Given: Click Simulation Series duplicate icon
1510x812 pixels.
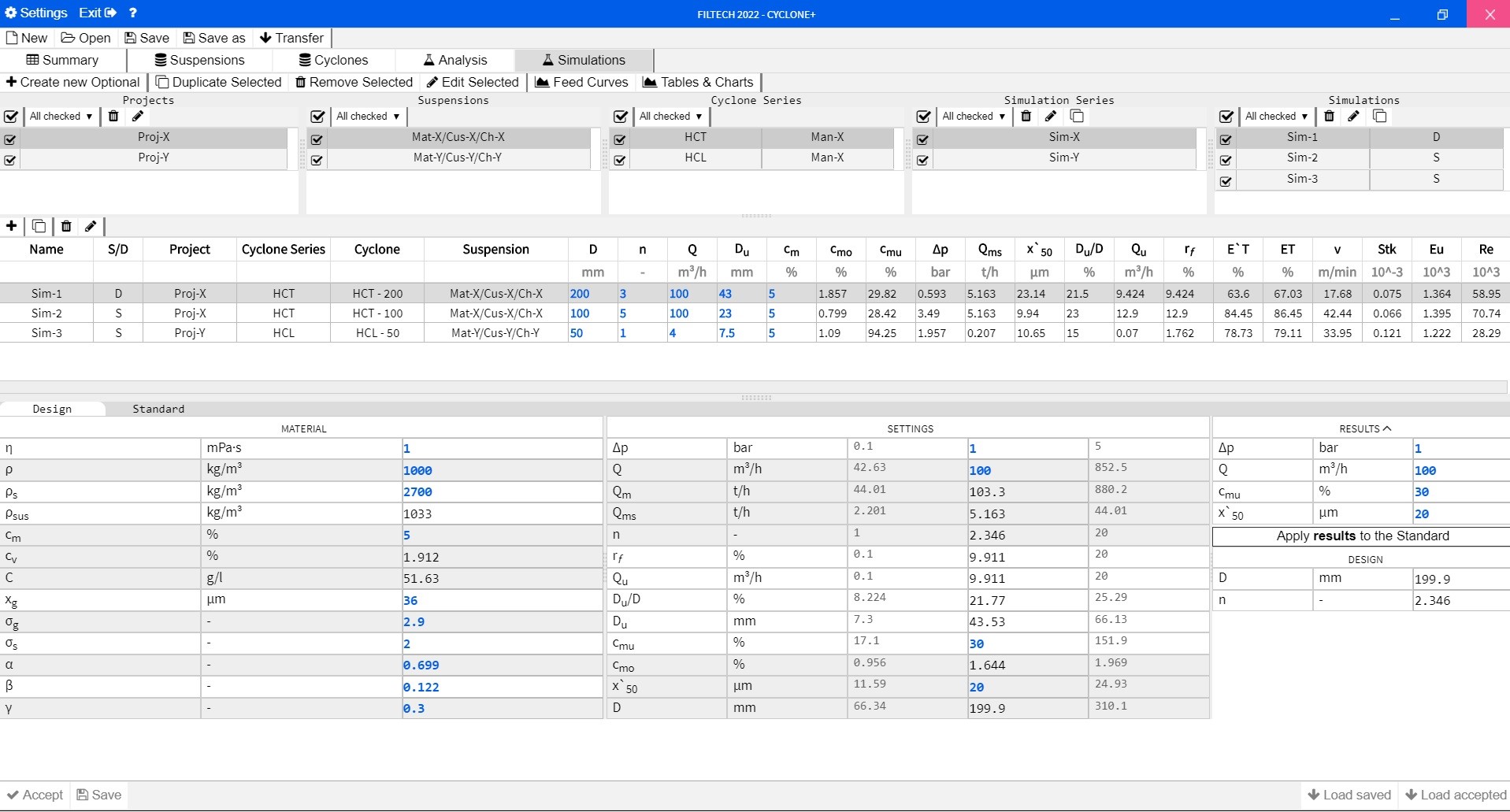Looking at the screenshot, I should pyautogui.click(x=1077, y=117).
